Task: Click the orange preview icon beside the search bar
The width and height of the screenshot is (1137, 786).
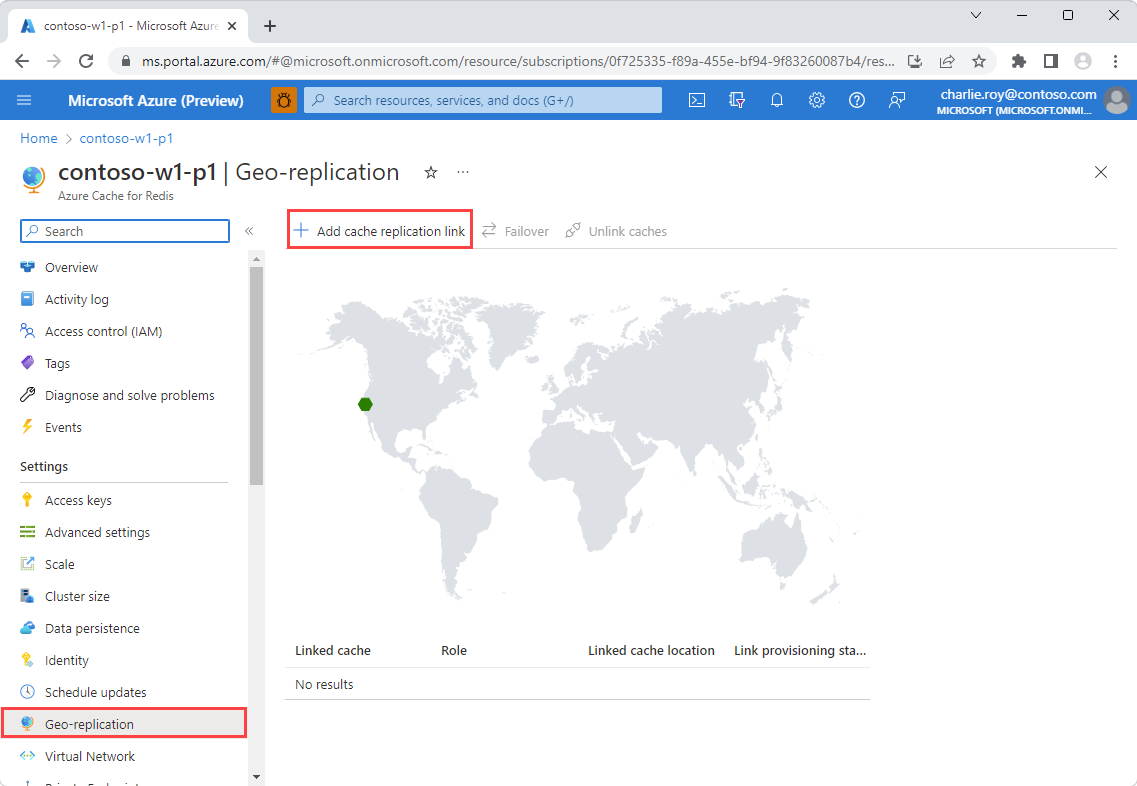Action: tap(284, 100)
